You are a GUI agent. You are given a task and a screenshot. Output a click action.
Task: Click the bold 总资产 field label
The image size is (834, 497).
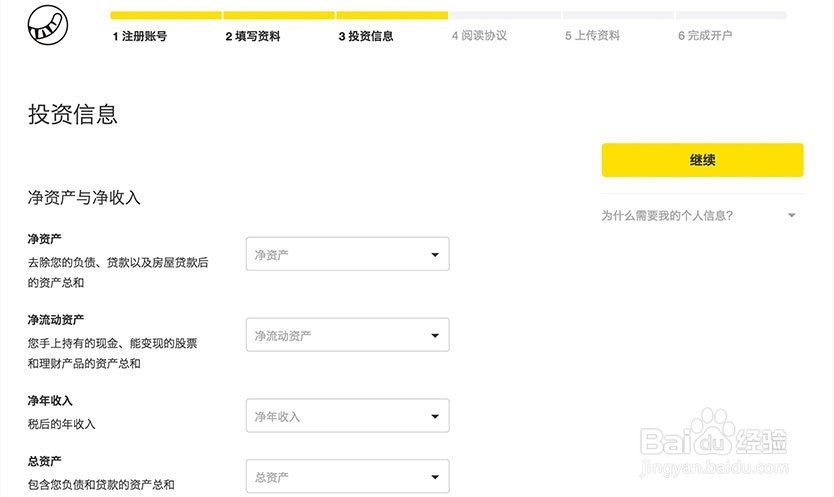click(45, 461)
